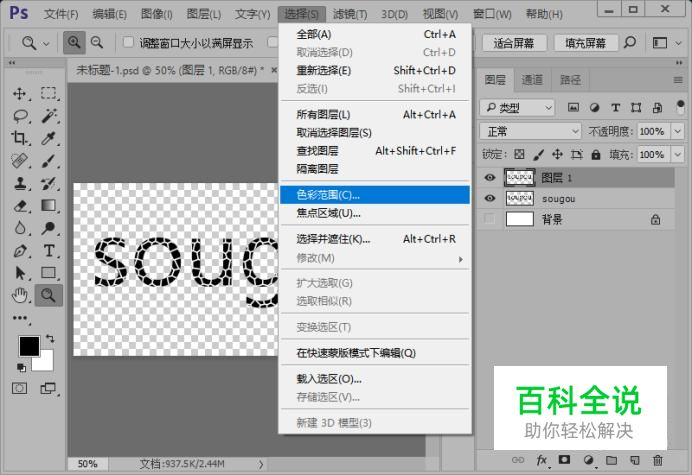Select the Pen tool
This screenshot has width=692, height=475.
(19, 251)
